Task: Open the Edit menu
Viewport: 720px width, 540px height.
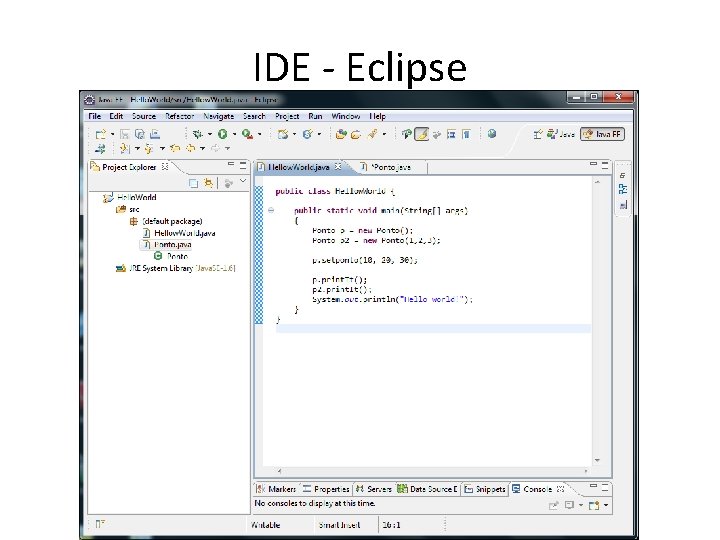Action: coord(116,116)
